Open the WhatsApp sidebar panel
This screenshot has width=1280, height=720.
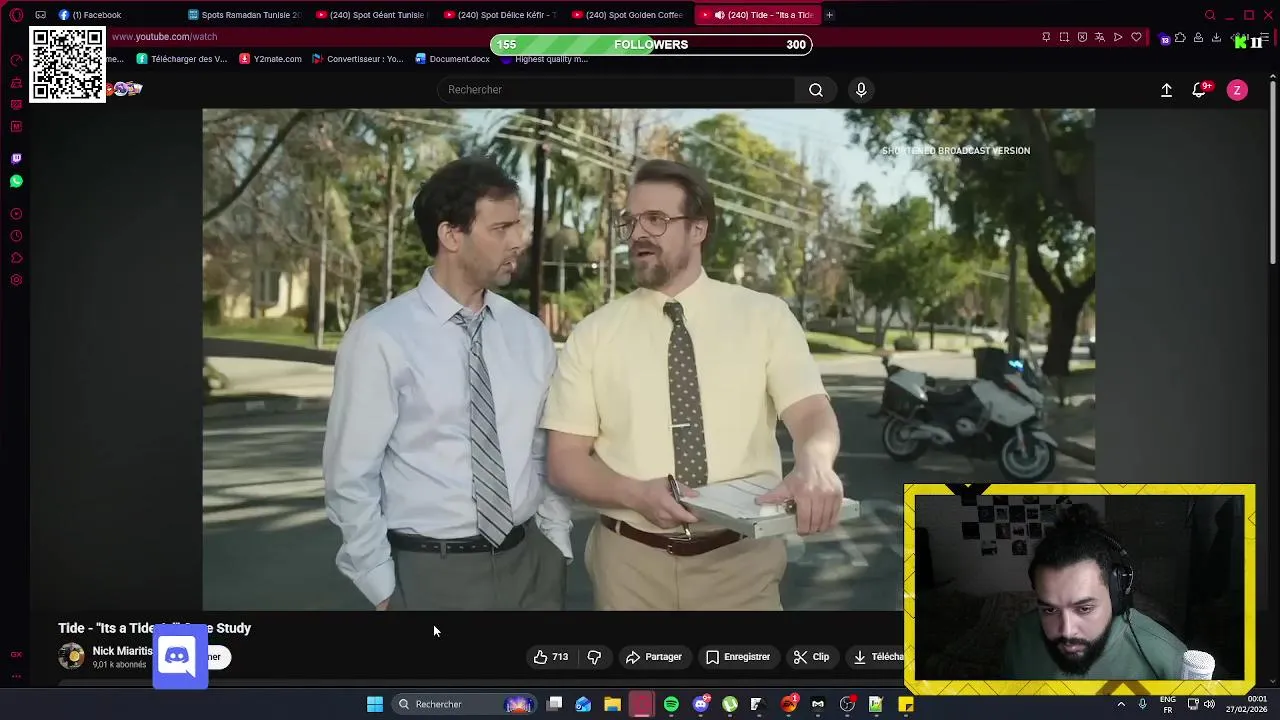[x=16, y=181]
